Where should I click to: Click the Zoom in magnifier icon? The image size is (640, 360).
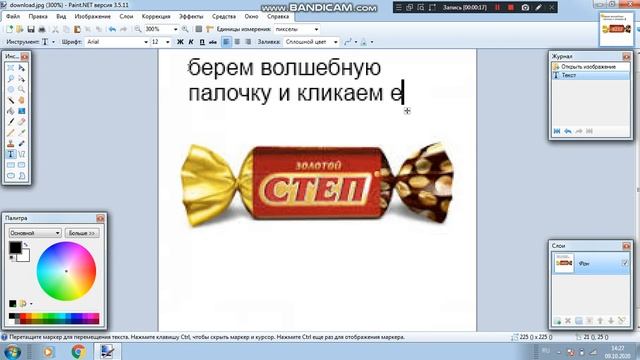tap(185, 29)
